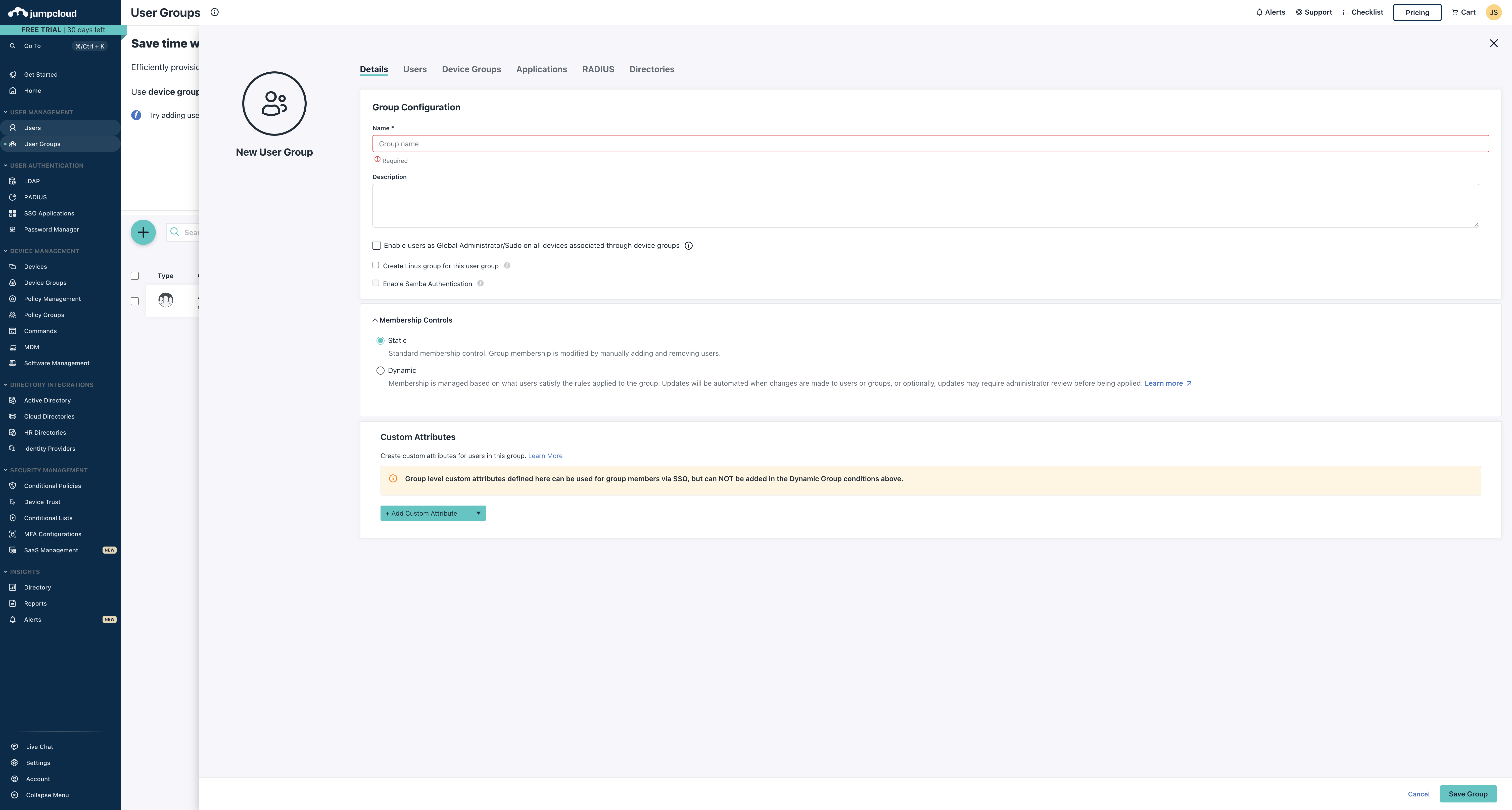Image resolution: width=1512 pixels, height=810 pixels.
Task: Open Learn More link in Custom Attributes
Action: tap(545, 456)
